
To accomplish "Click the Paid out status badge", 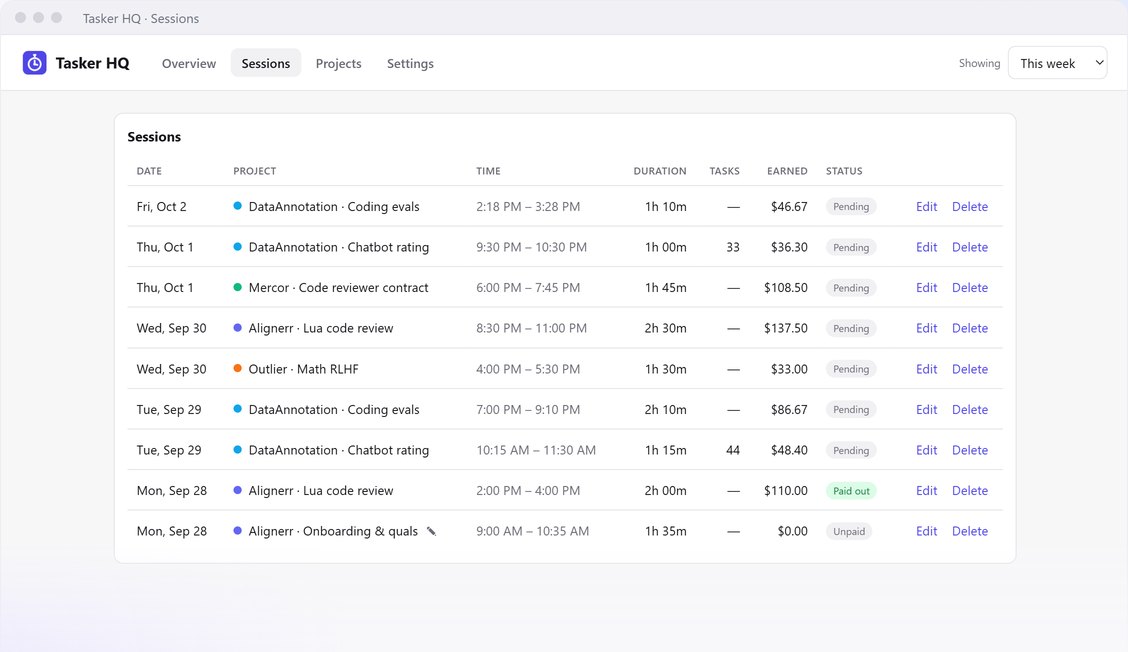I will [851, 491].
